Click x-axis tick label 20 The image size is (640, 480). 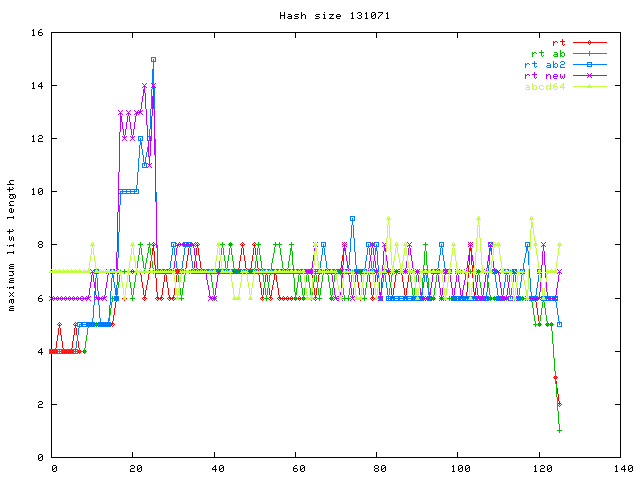click(136, 469)
